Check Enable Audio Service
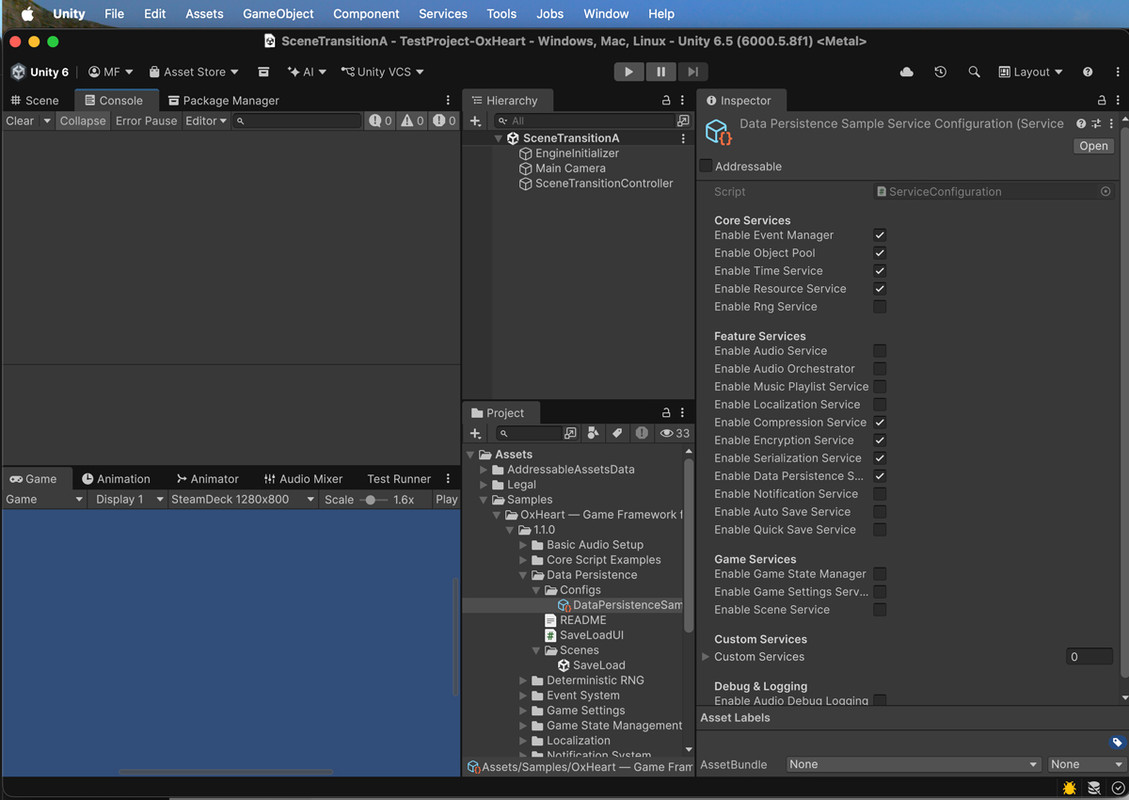 [880, 351]
